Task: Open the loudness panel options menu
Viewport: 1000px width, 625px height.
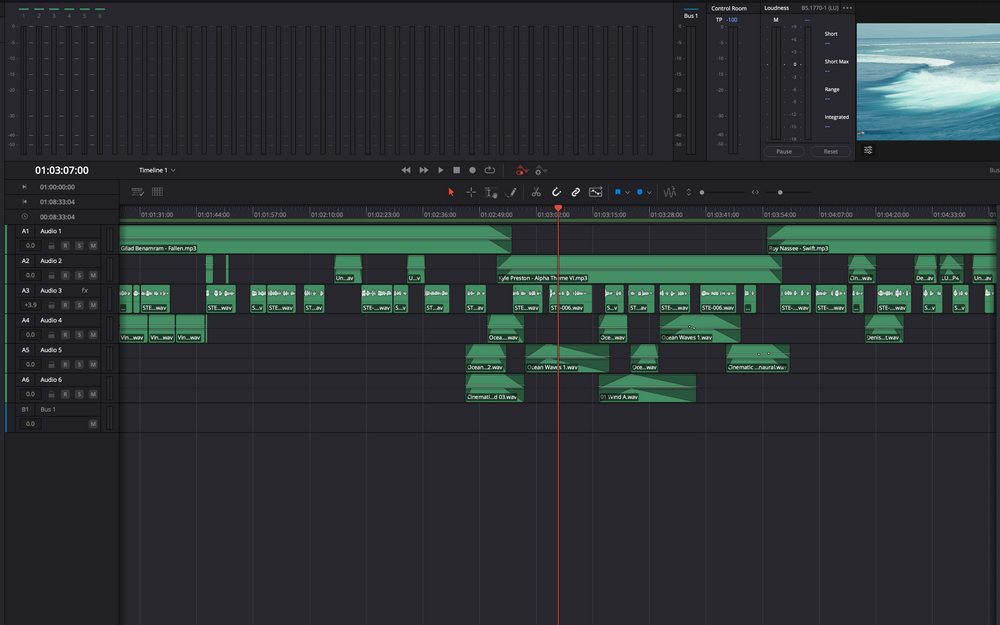Action: [x=848, y=8]
